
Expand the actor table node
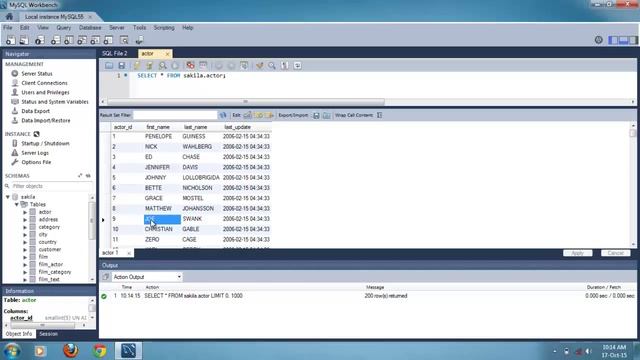[x=25, y=212]
